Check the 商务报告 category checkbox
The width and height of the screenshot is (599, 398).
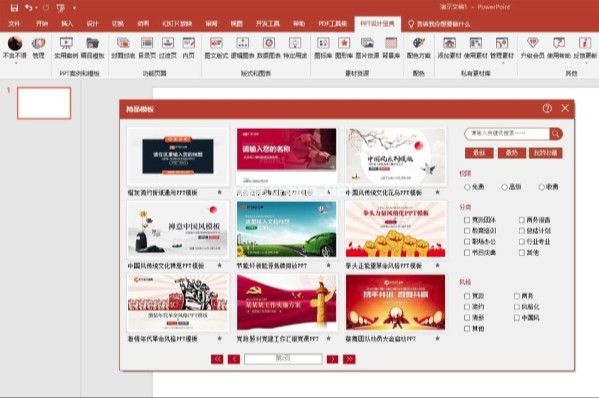(521, 220)
